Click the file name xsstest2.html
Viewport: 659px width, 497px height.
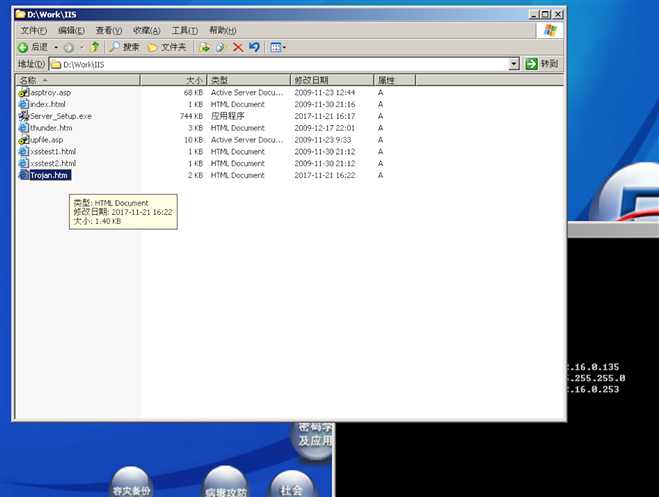click(53, 163)
